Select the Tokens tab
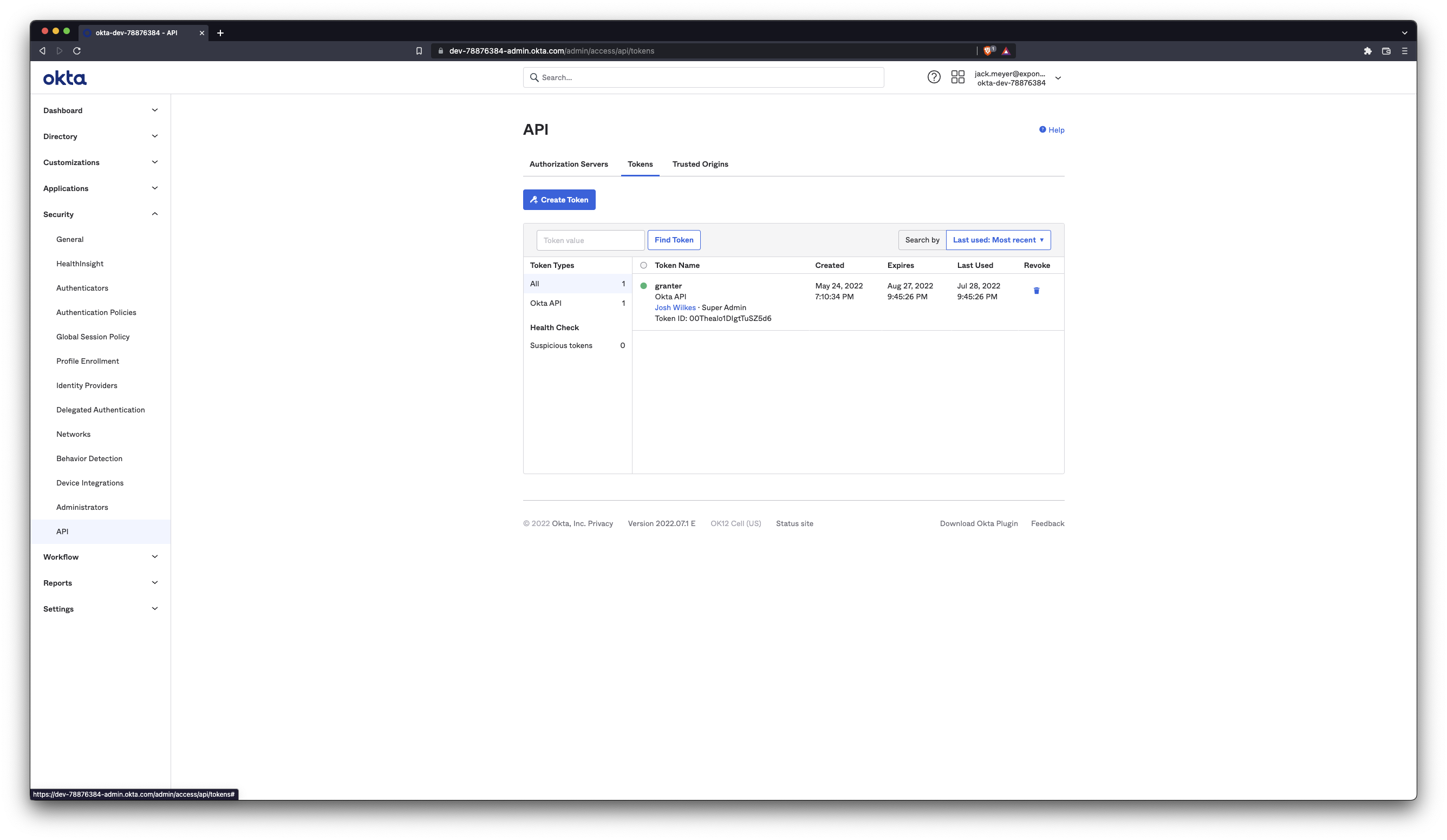1447x840 pixels. [640, 165]
